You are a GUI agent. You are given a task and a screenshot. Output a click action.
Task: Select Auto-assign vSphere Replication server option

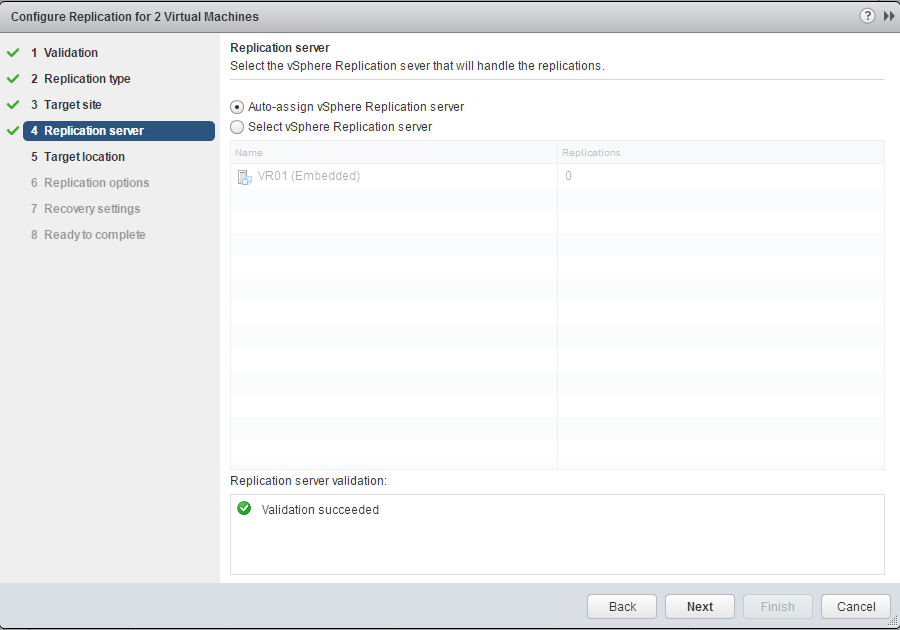(237, 107)
